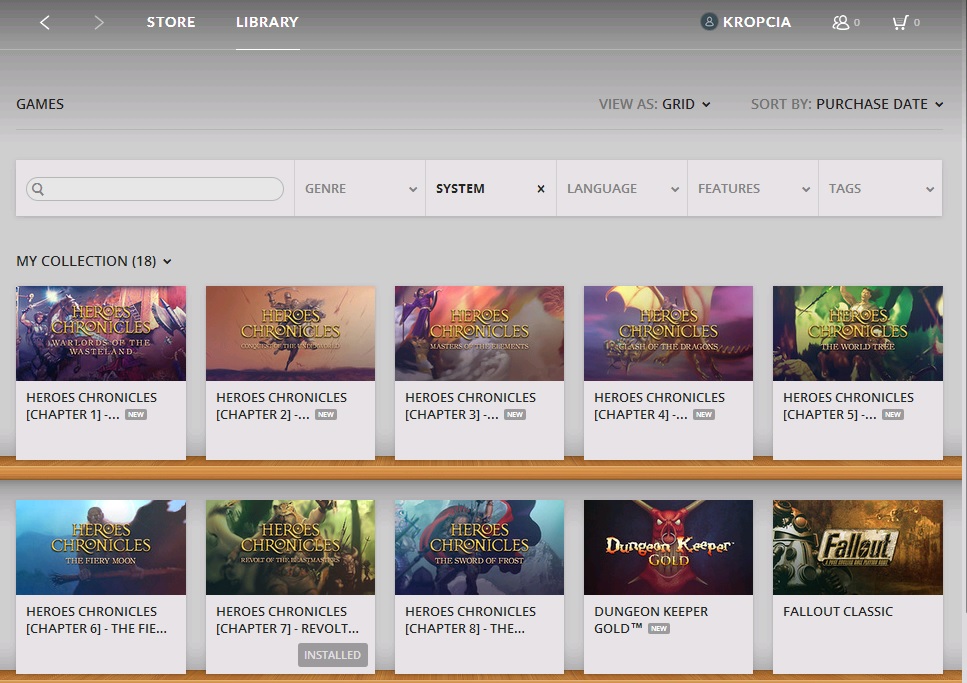Go forward with the right arrow
The width and height of the screenshot is (967, 683).
point(99,23)
